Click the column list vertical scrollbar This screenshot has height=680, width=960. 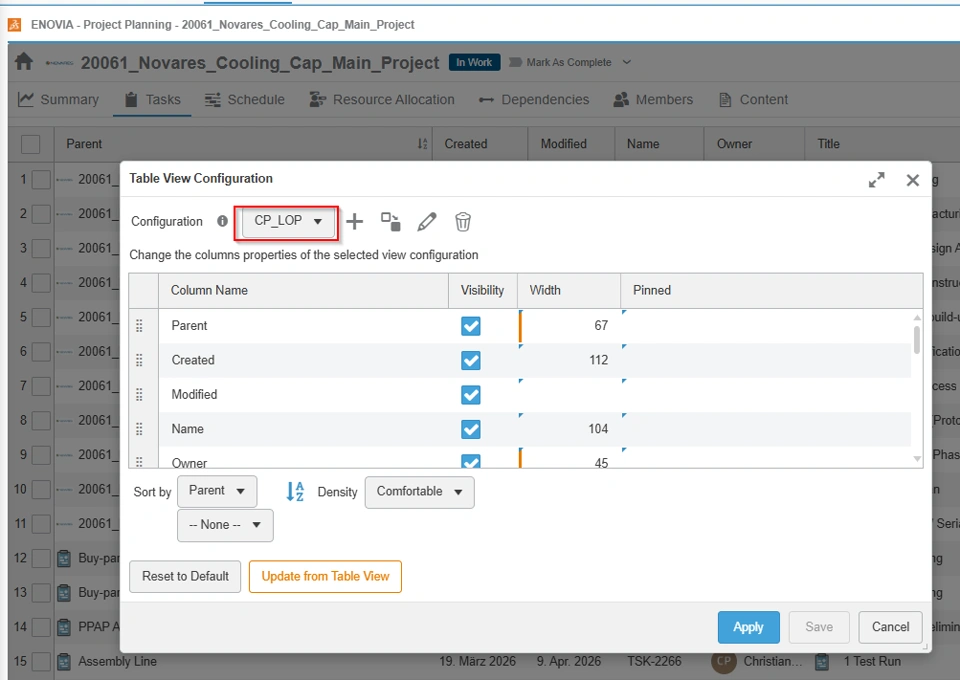917,340
